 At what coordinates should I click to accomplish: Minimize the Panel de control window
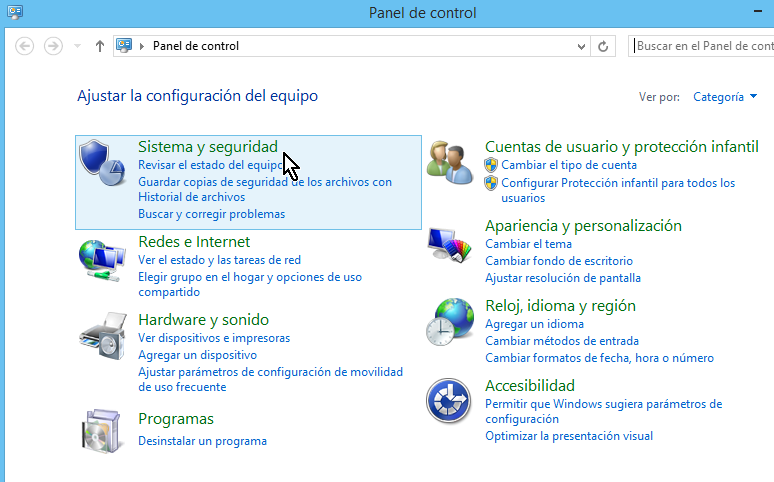click(x=758, y=11)
